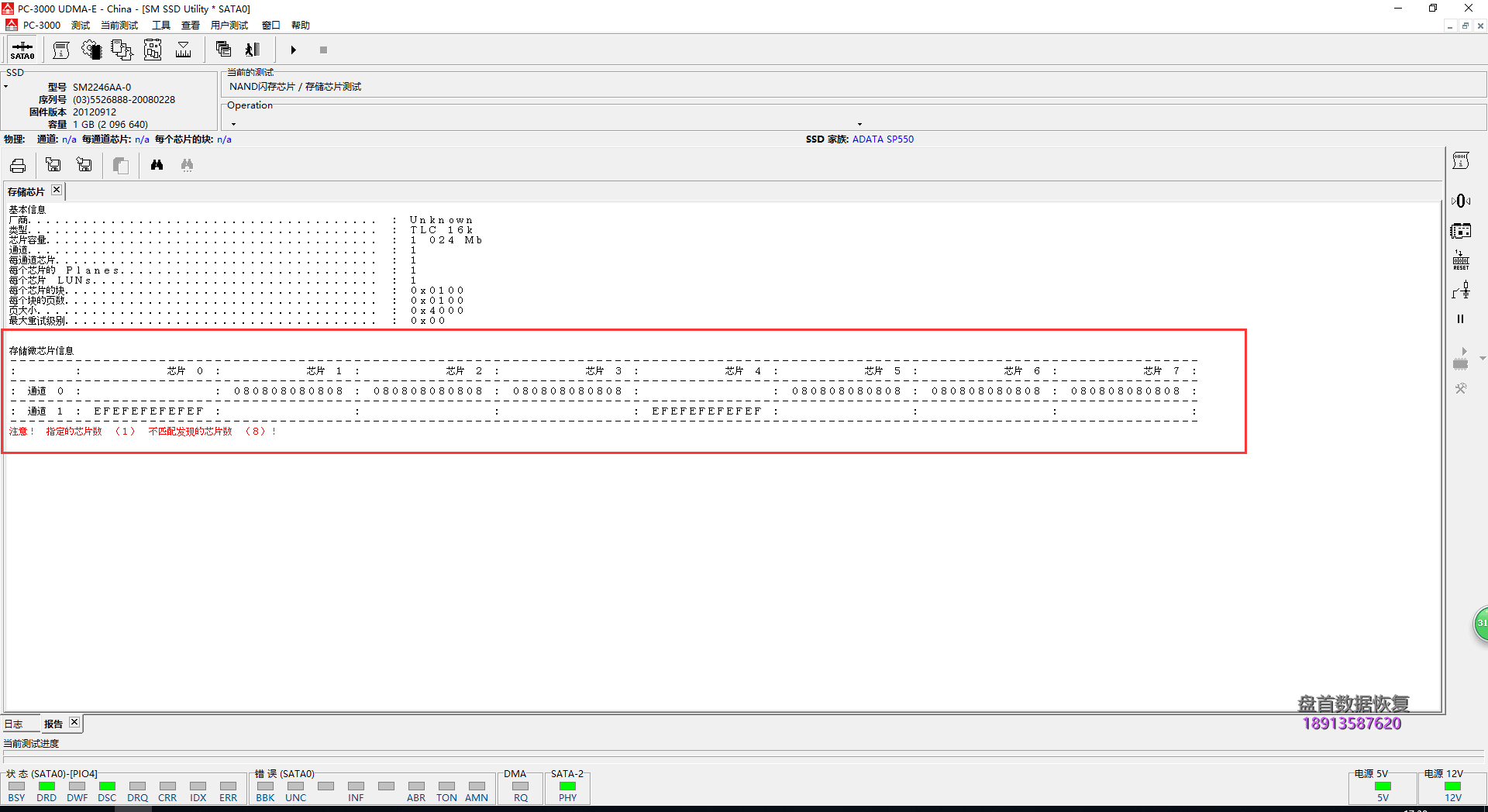Click the second floppy disk load icon
Image resolution: width=1488 pixels, height=812 pixels.
click(84, 165)
